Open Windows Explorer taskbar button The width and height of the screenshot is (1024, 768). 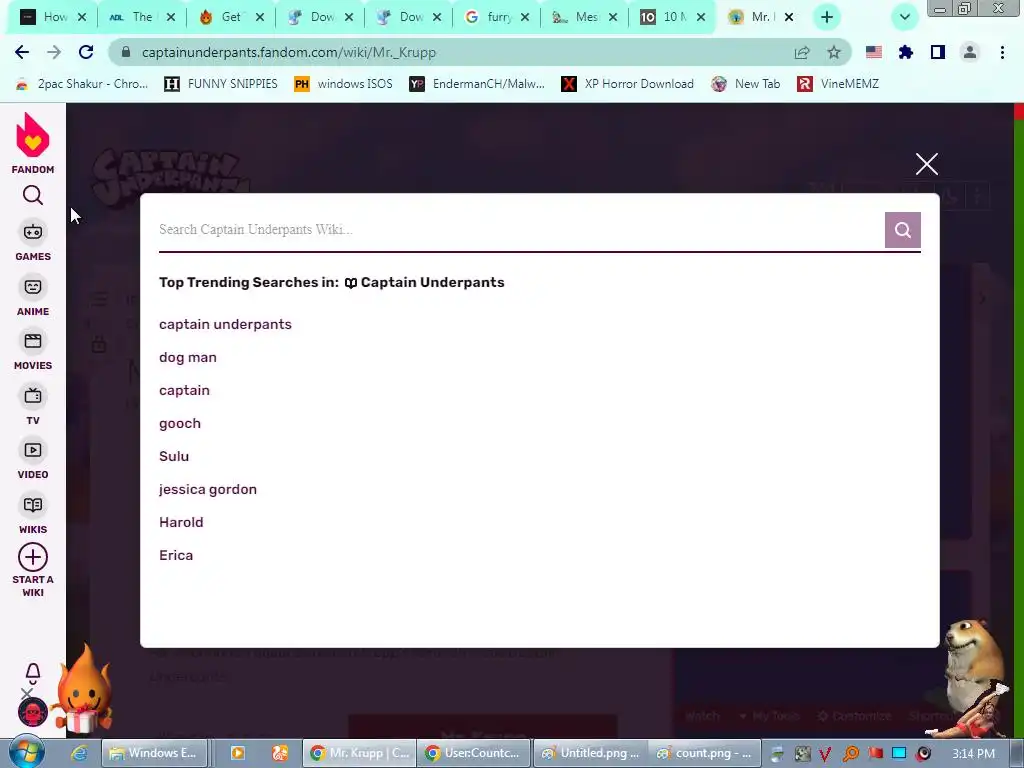click(x=154, y=753)
